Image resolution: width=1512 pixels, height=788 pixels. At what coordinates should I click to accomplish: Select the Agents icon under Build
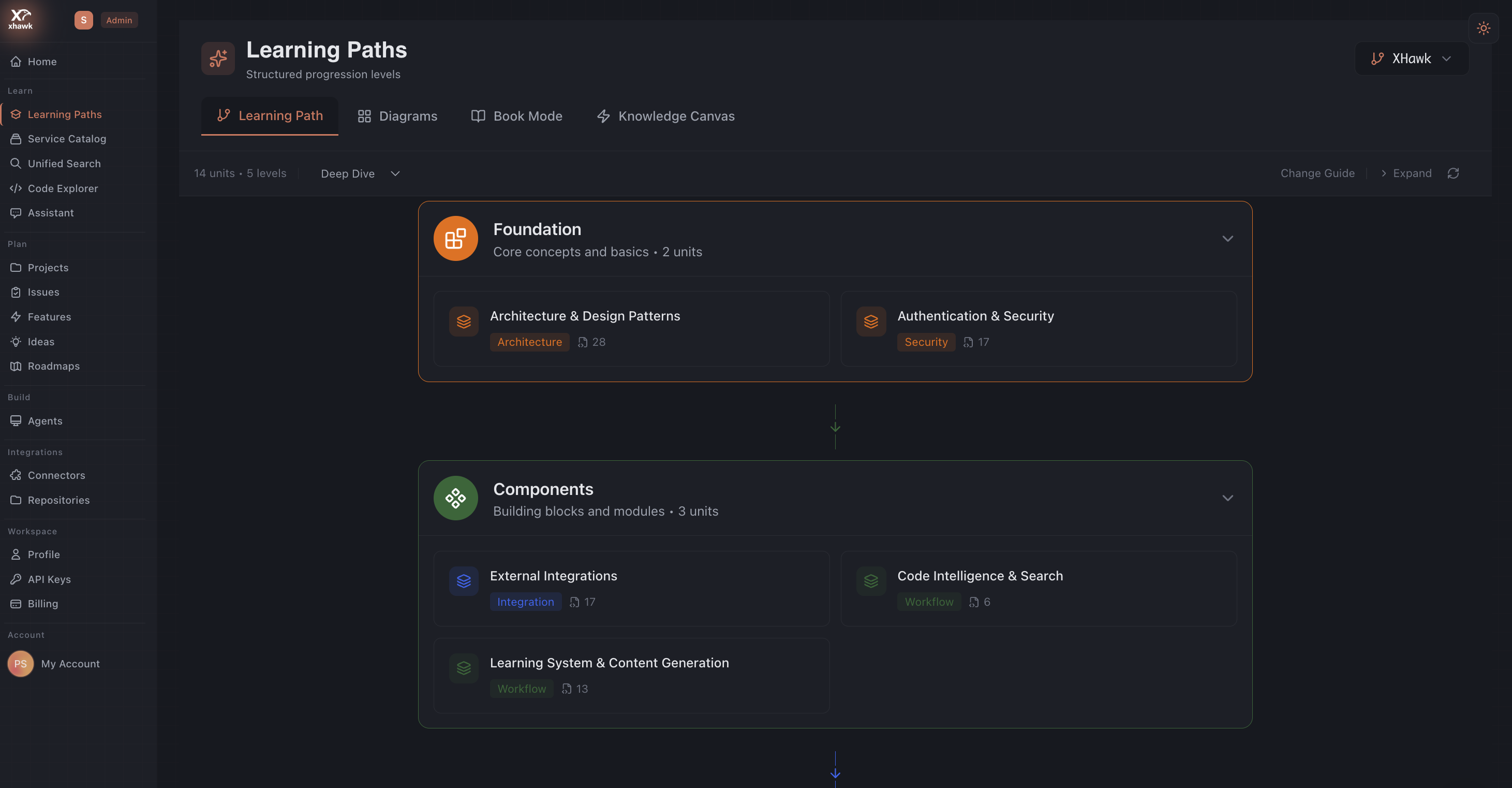(x=17, y=420)
